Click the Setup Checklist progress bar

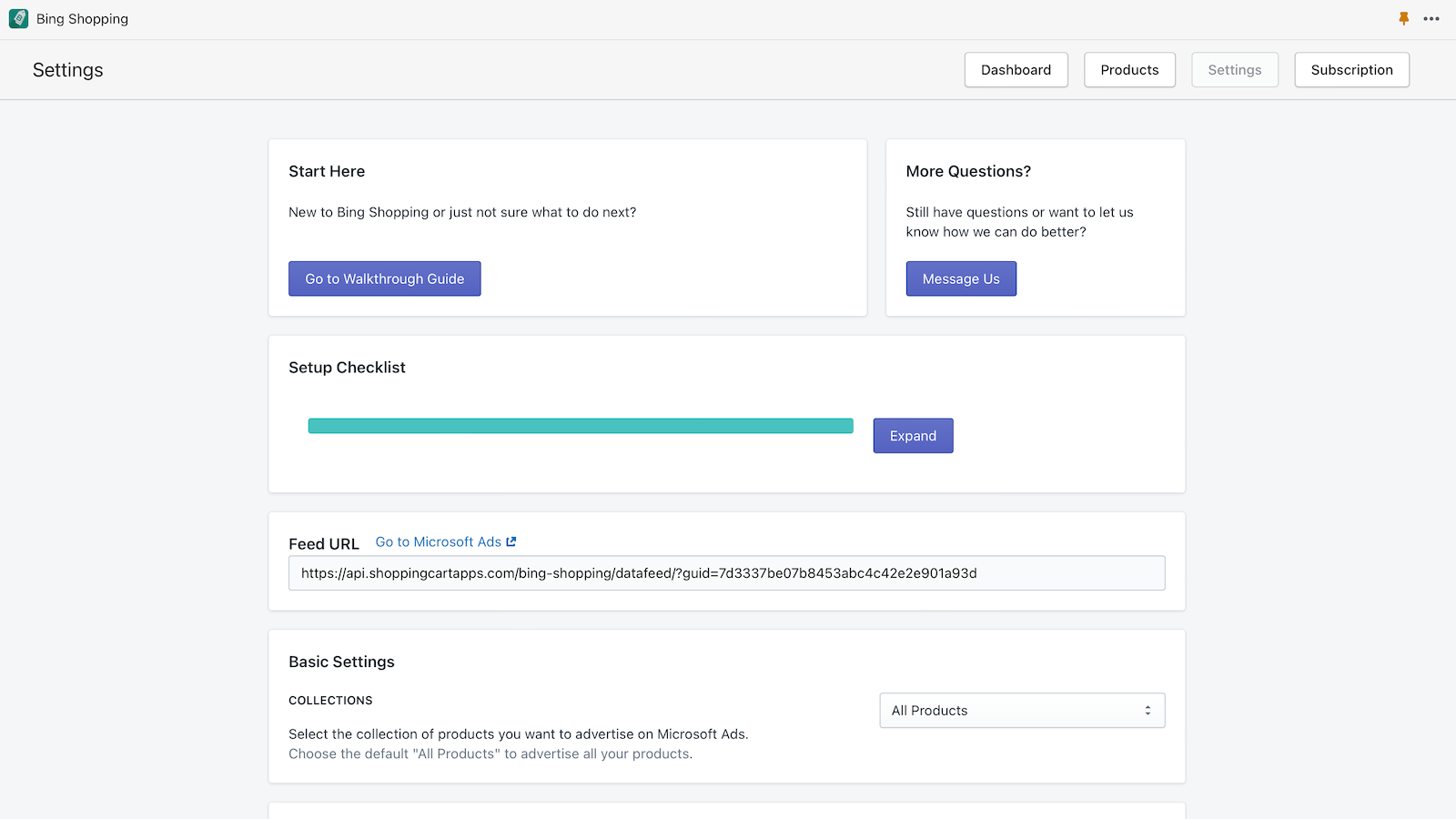pyautogui.click(x=581, y=426)
